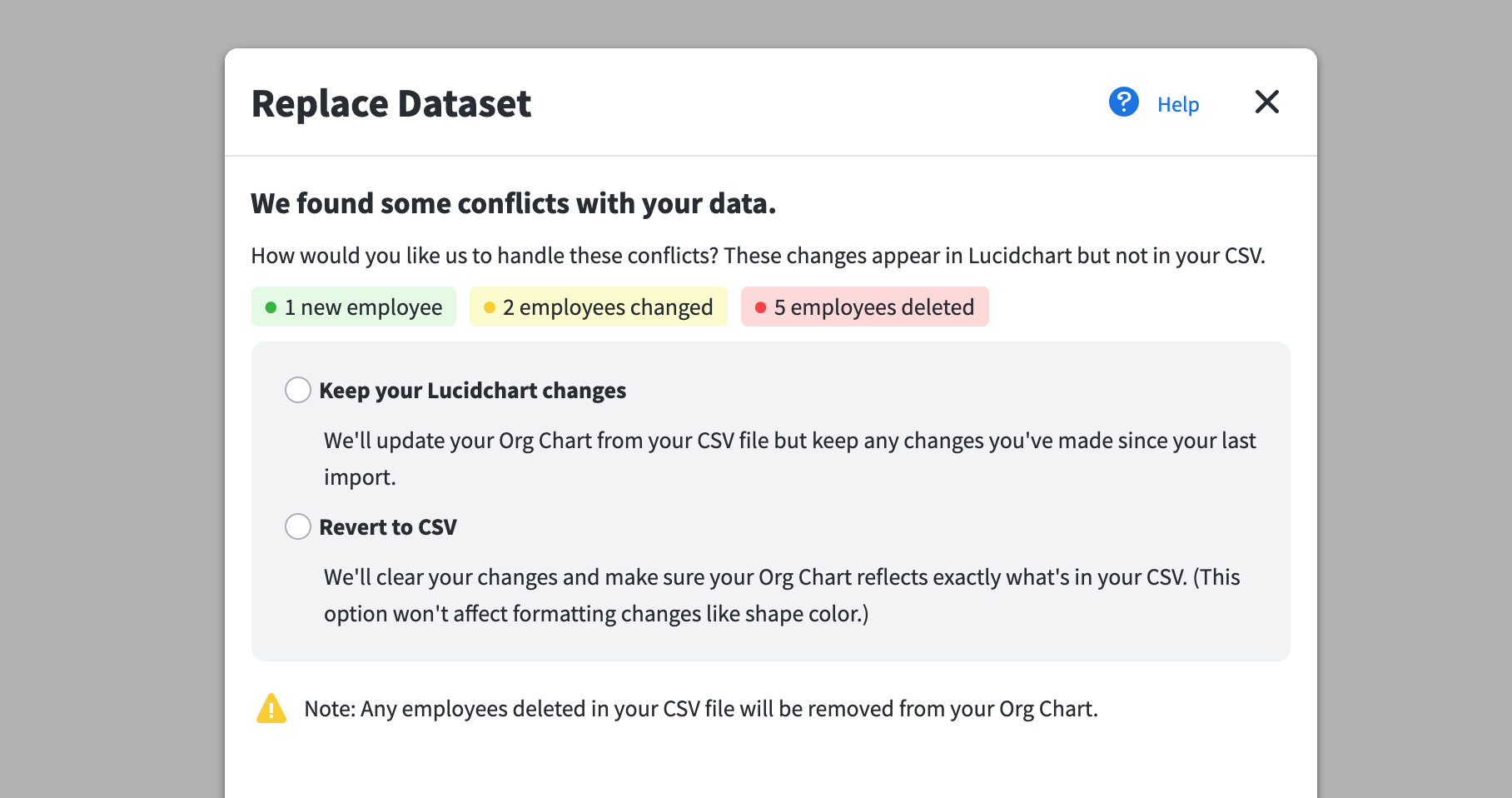Click the "1 new employee" badge

pyautogui.click(x=354, y=307)
